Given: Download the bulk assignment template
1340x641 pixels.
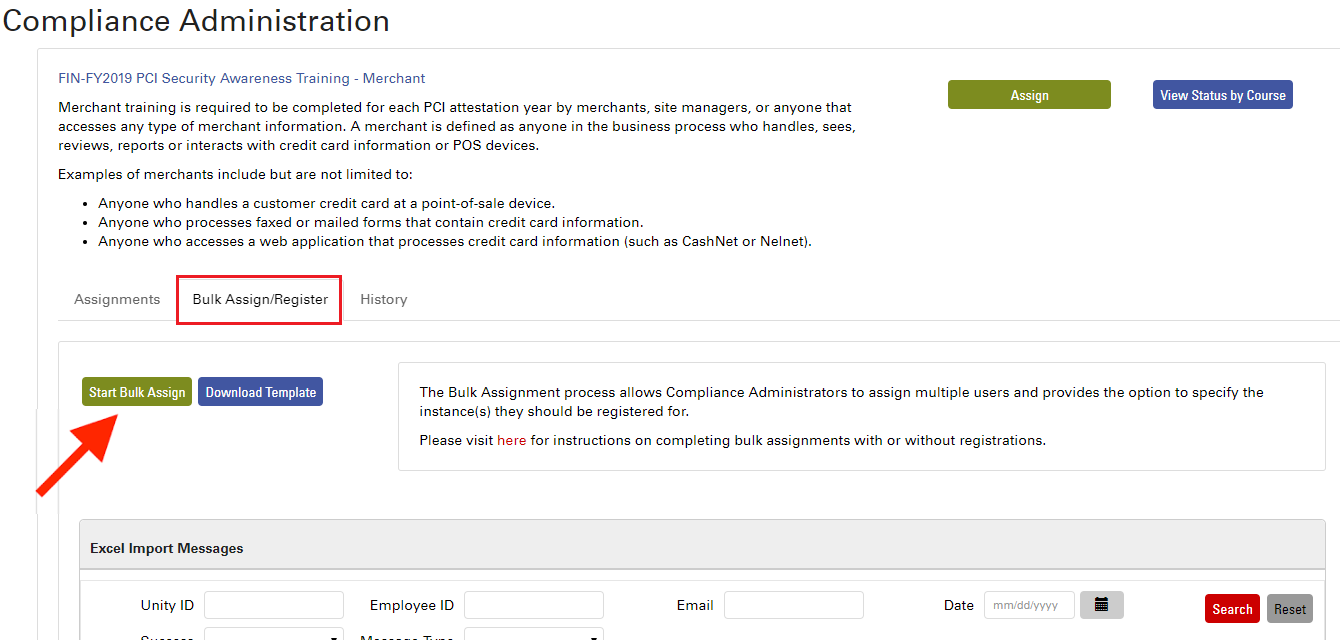Looking at the screenshot, I should 260,392.
